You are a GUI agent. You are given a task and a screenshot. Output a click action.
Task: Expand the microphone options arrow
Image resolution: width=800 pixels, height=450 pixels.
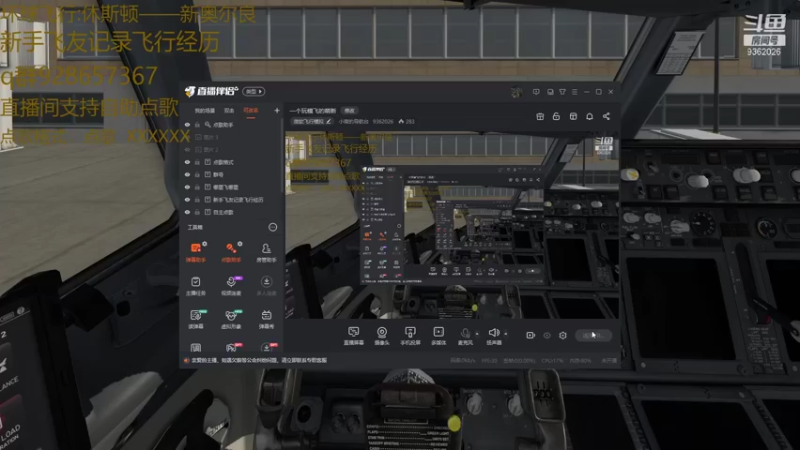point(477,334)
